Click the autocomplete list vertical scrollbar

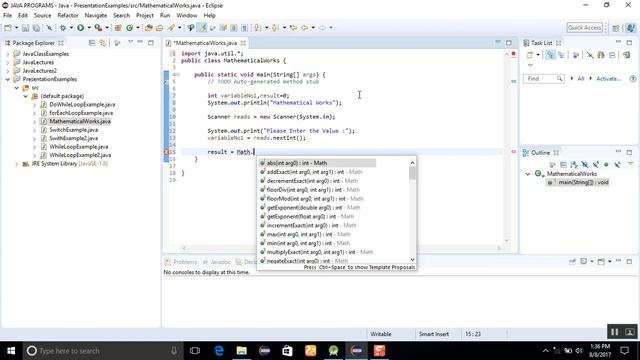tap(413, 211)
